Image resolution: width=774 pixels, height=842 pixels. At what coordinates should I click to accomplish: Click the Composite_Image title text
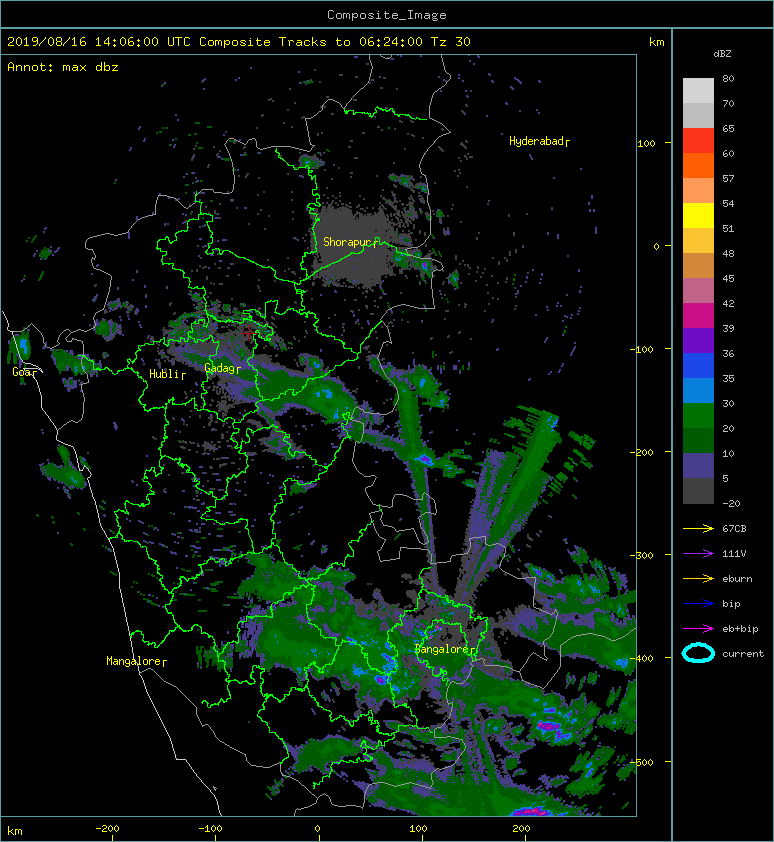pos(387,15)
